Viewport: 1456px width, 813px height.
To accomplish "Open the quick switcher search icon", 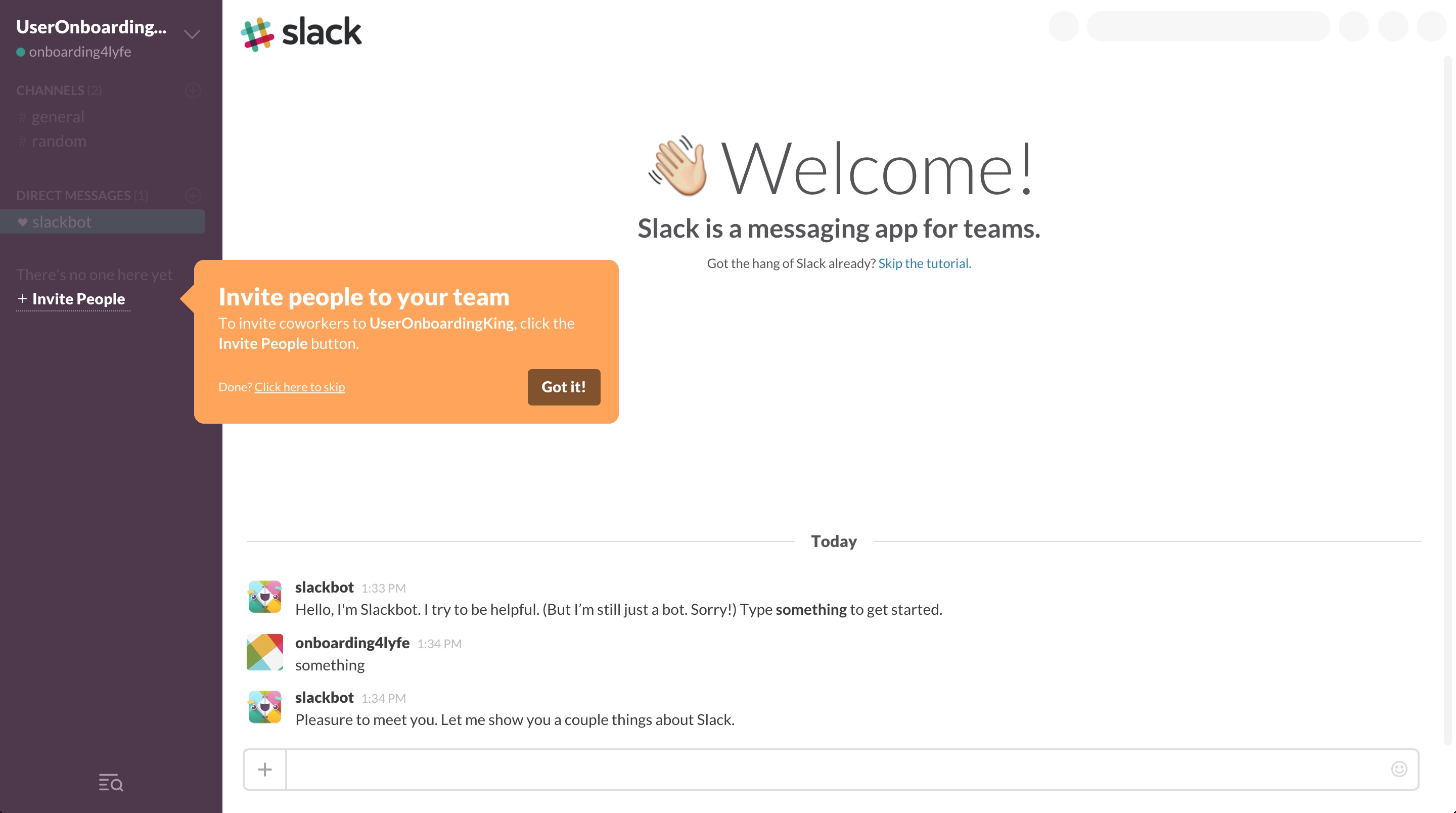I will point(111,783).
